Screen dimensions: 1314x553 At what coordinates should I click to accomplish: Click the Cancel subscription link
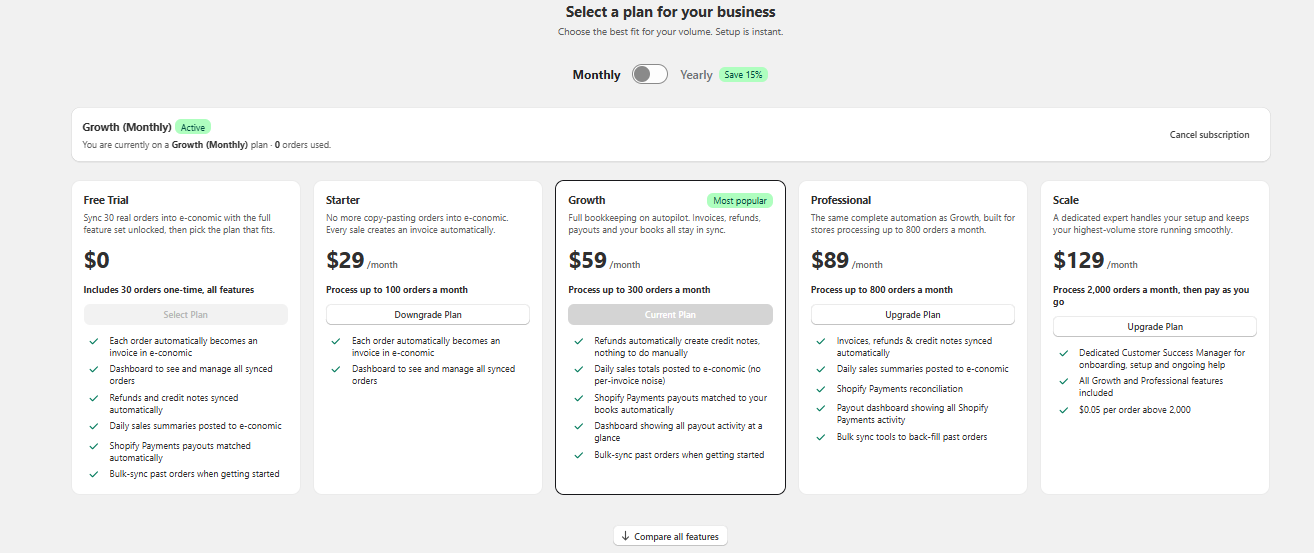(x=1209, y=135)
